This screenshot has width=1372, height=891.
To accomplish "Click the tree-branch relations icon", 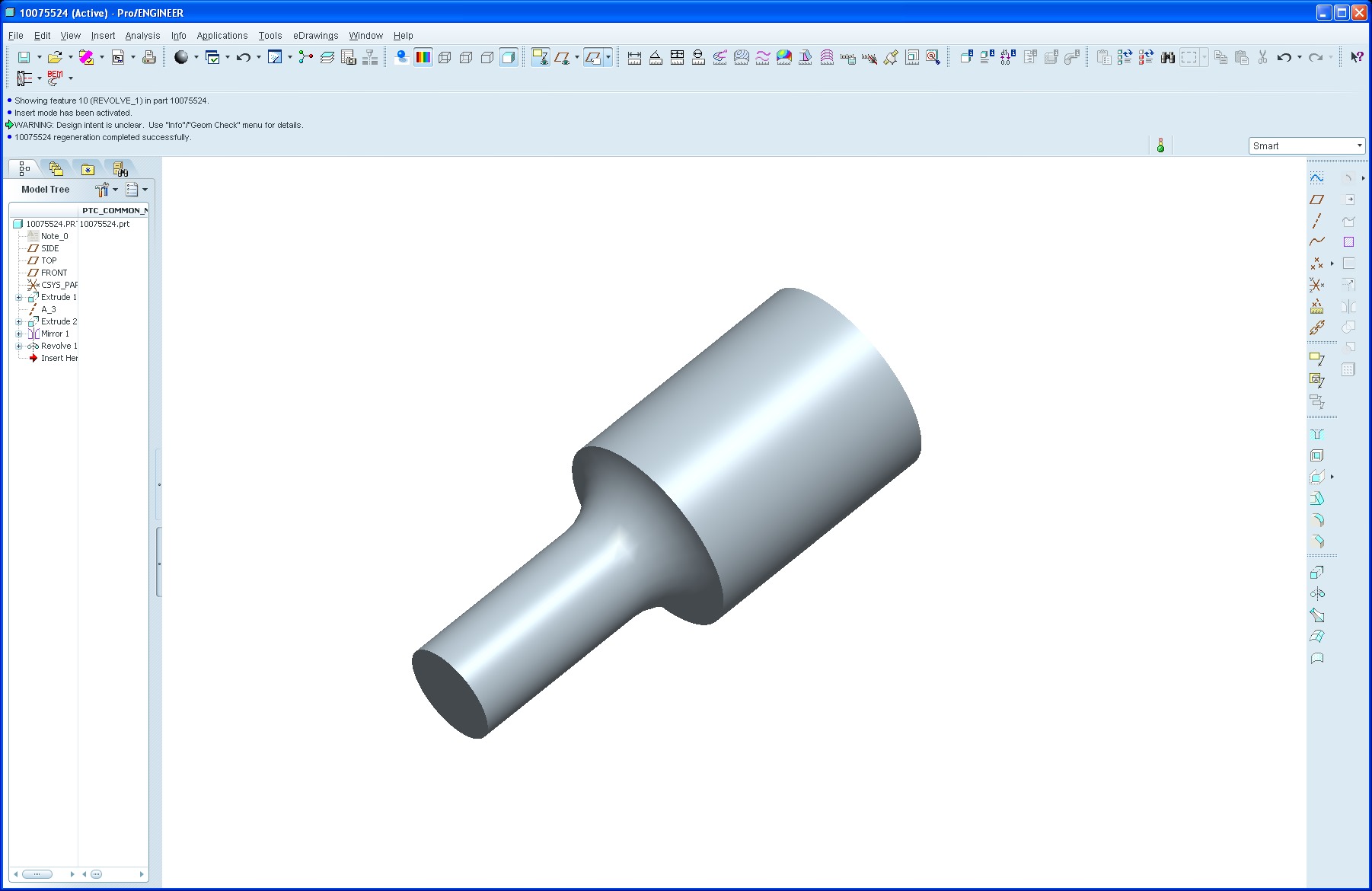I will point(306,57).
